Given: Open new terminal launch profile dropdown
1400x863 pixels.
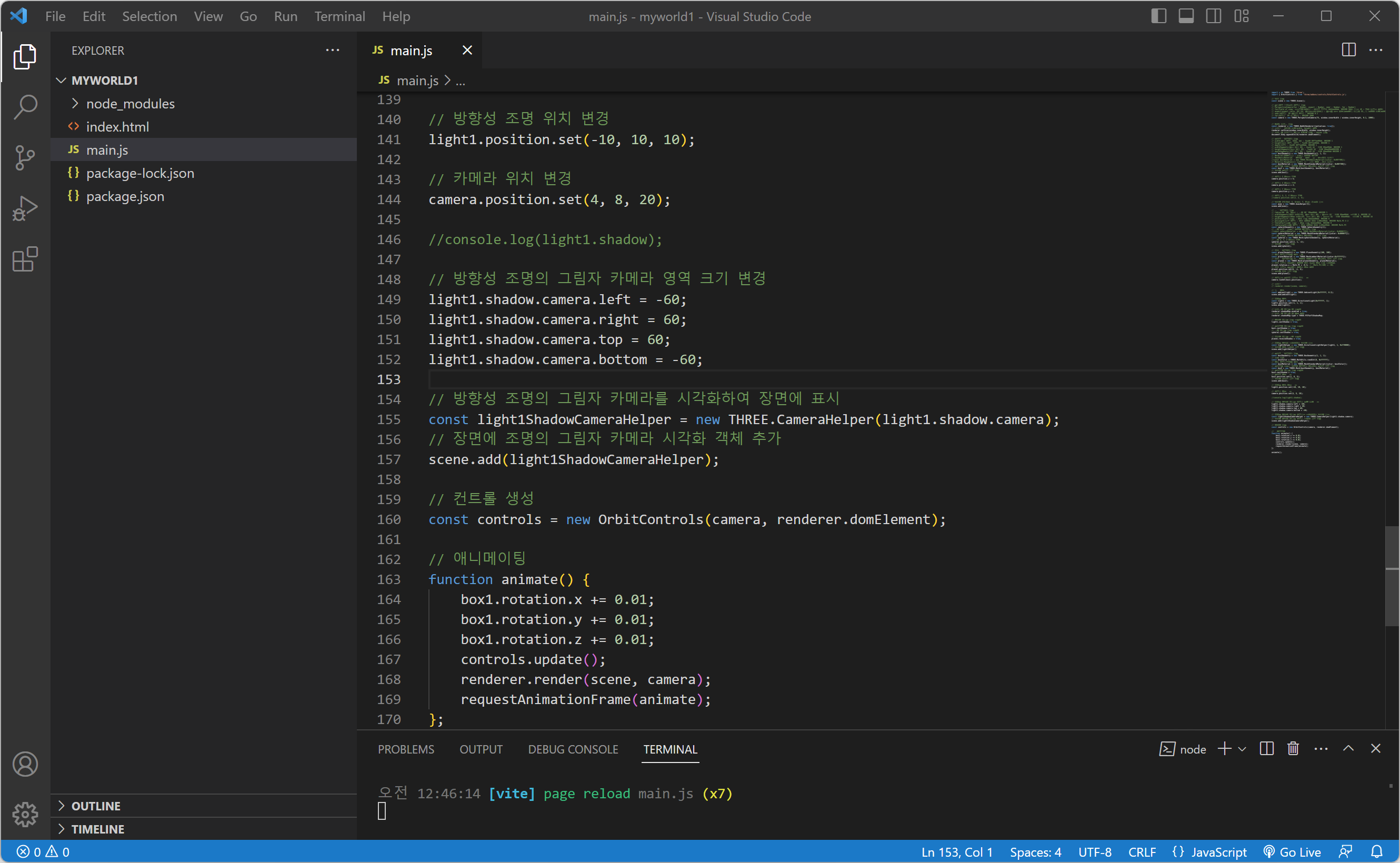Looking at the screenshot, I should [1243, 749].
